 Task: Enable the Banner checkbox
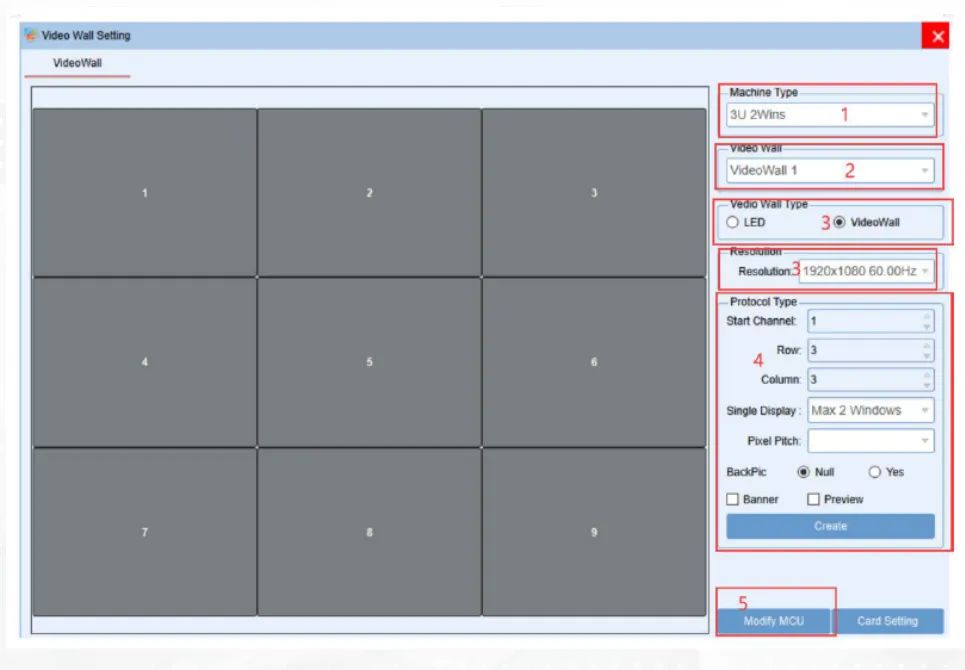tap(732, 499)
